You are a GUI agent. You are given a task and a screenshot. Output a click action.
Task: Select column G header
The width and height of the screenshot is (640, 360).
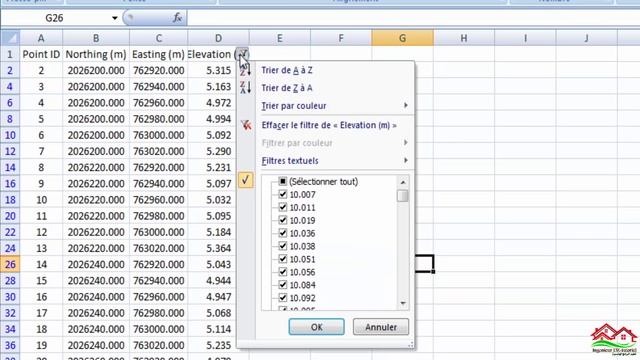[402, 38]
